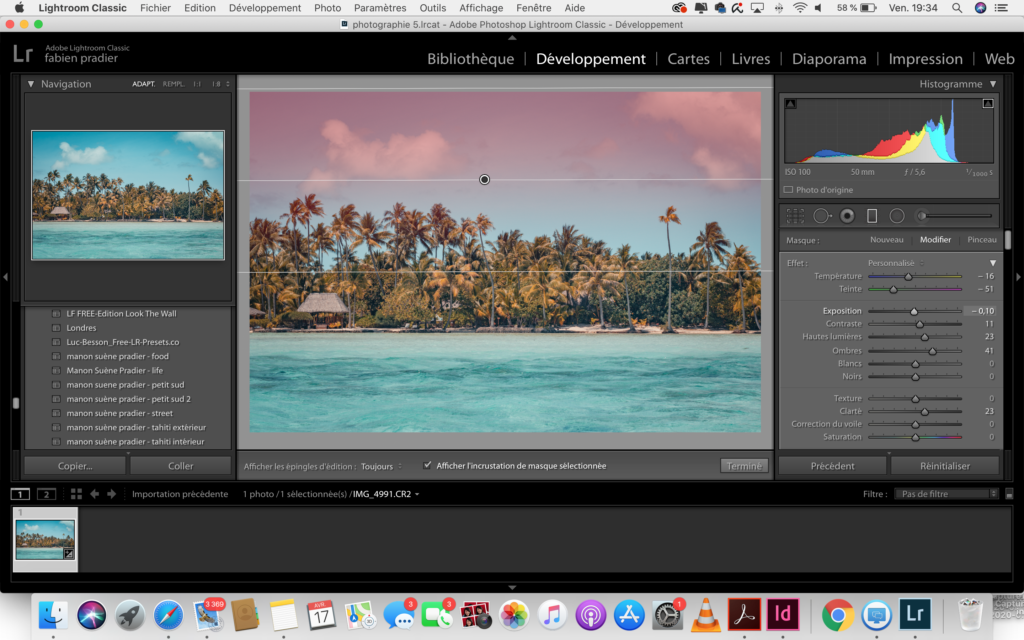Viewport: 1024px width, 640px height.
Task: Hide the right panel with side arrow
Action: point(1017,277)
